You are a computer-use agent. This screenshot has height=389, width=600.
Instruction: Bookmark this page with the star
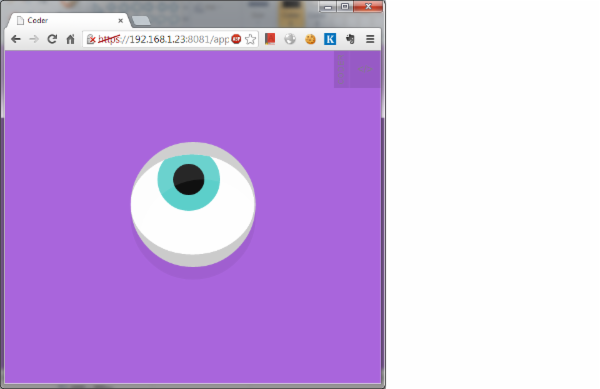pyautogui.click(x=250, y=39)
